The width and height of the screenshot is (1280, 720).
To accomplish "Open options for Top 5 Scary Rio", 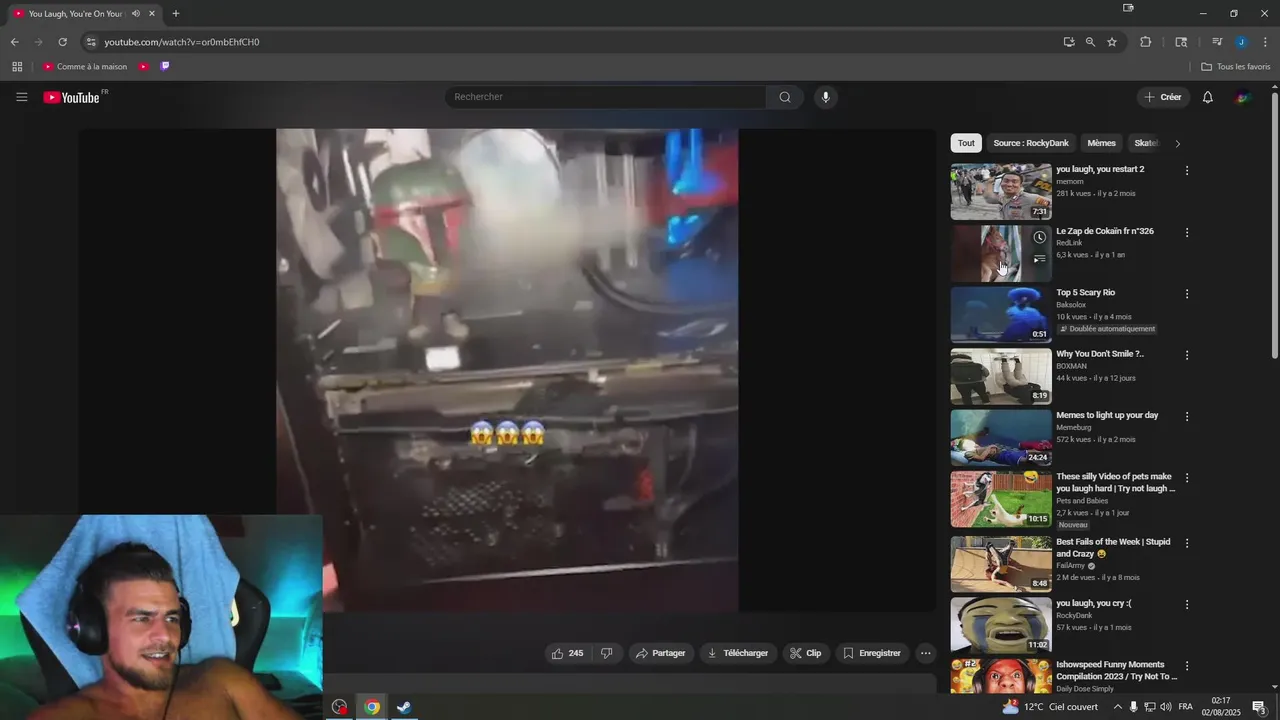I will pyautogui.click(x=1187, y=294).
